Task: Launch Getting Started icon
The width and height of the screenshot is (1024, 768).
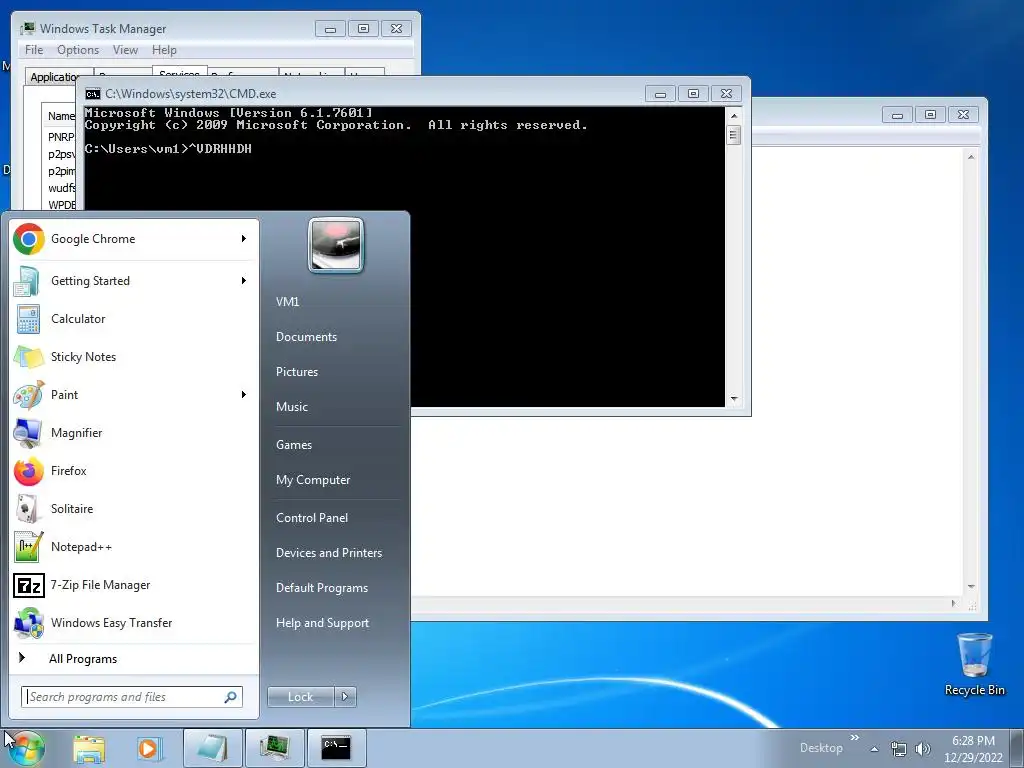Action: pos(28,281)
